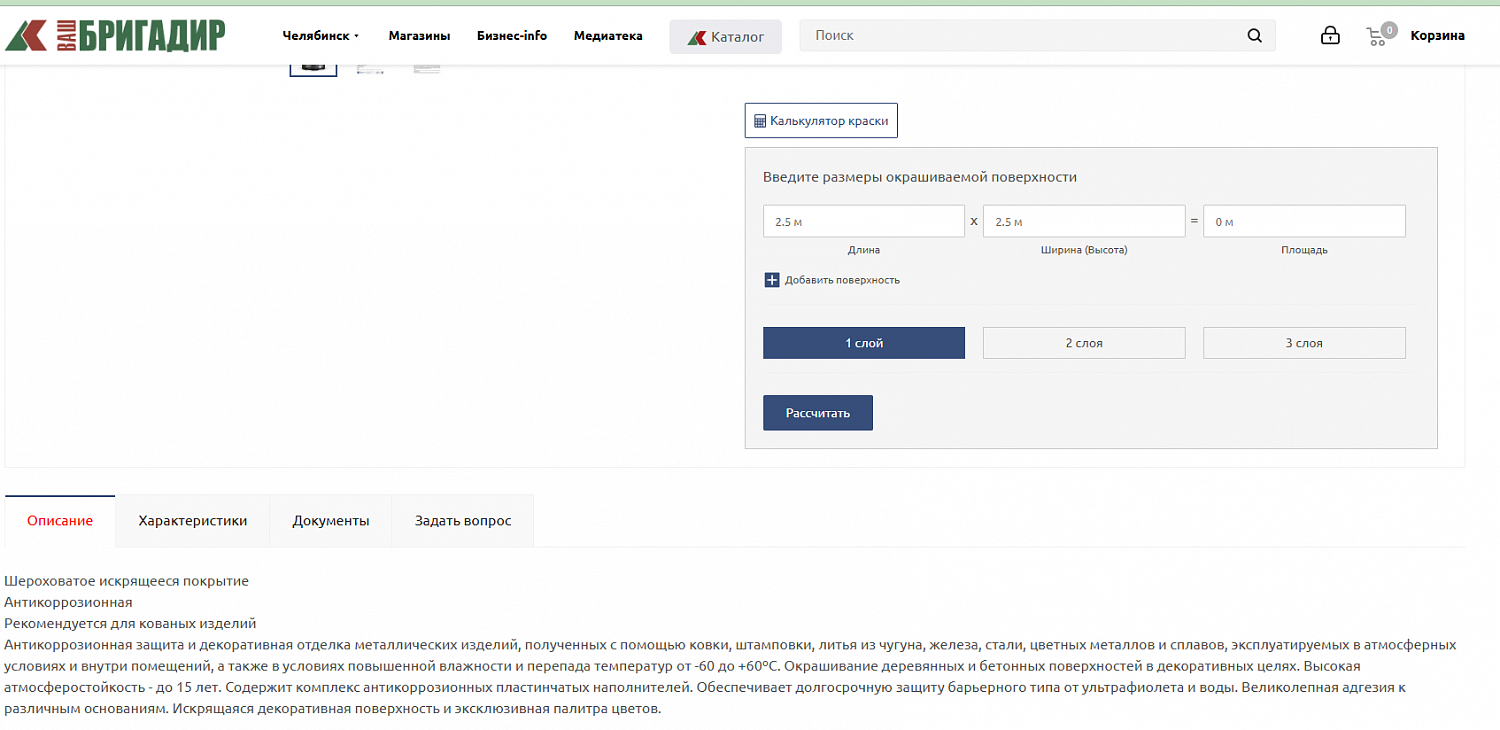The image size is (1500, 730).
Task: Open the account lock icon
Action: click(1329, 36)
